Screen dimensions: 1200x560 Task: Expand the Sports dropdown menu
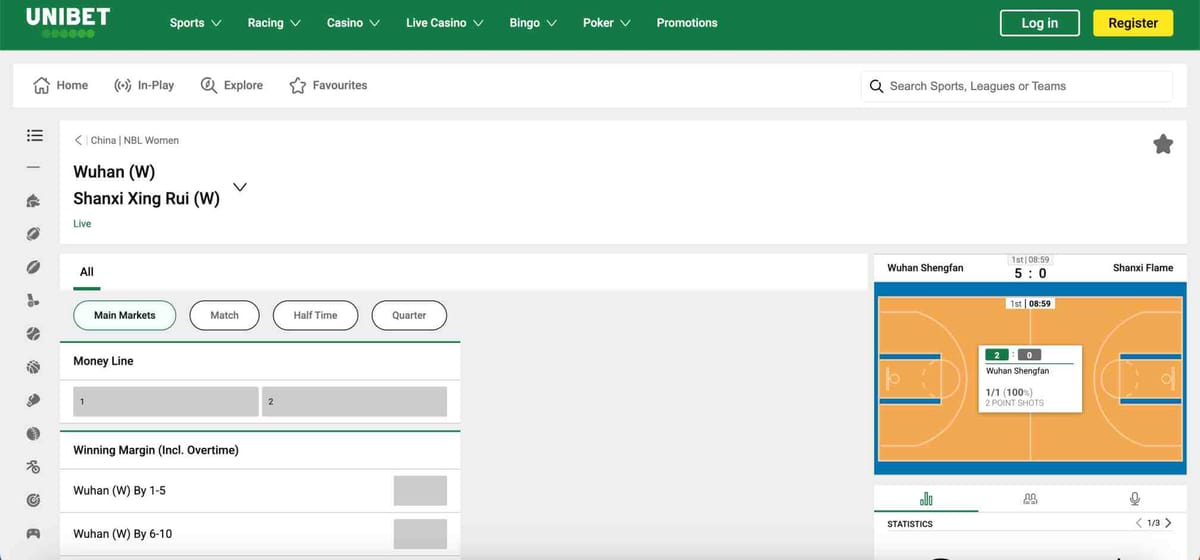(195, 23)
